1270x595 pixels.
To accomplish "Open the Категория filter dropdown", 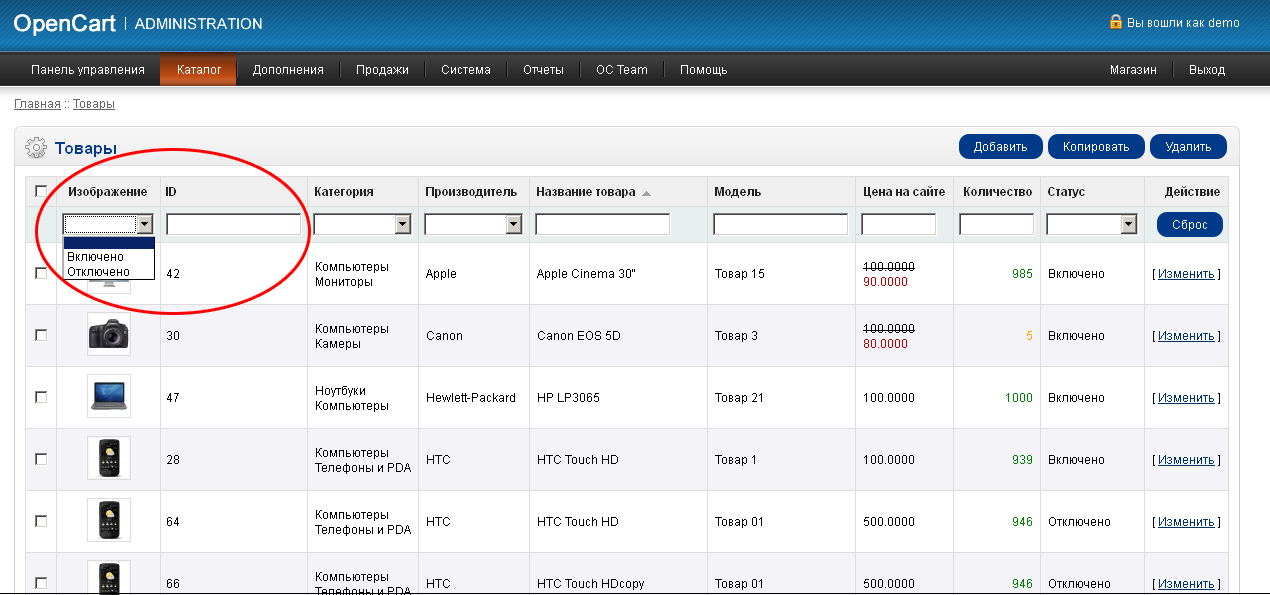I will [x=363, y=225].
